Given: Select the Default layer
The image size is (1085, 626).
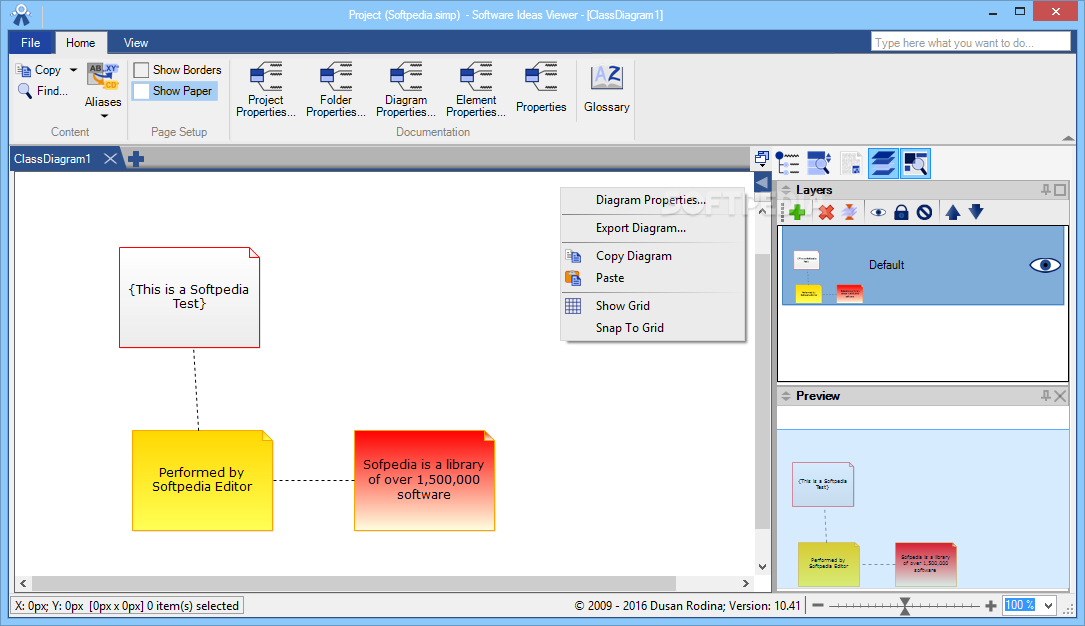Looking at the screenshot, I should pyautogui.click(x=922, y=266).
